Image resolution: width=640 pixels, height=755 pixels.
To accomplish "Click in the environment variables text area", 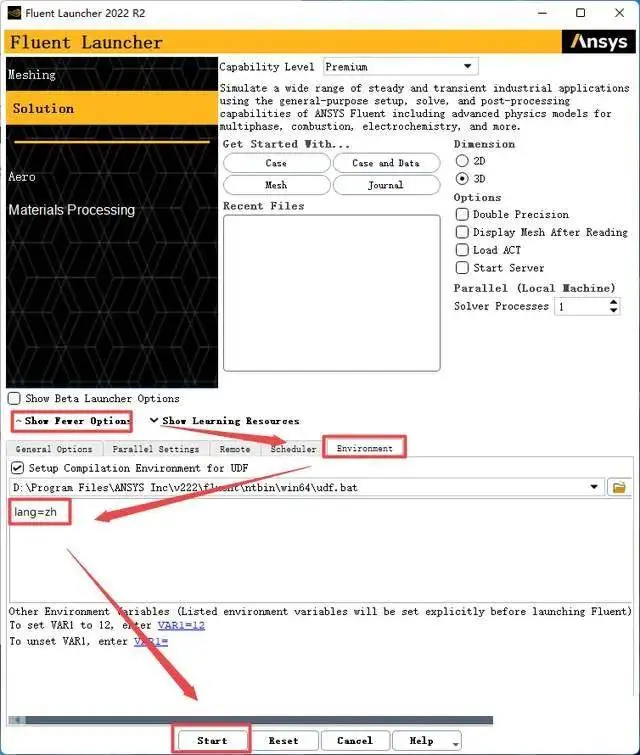I will [x=320, y=550].
